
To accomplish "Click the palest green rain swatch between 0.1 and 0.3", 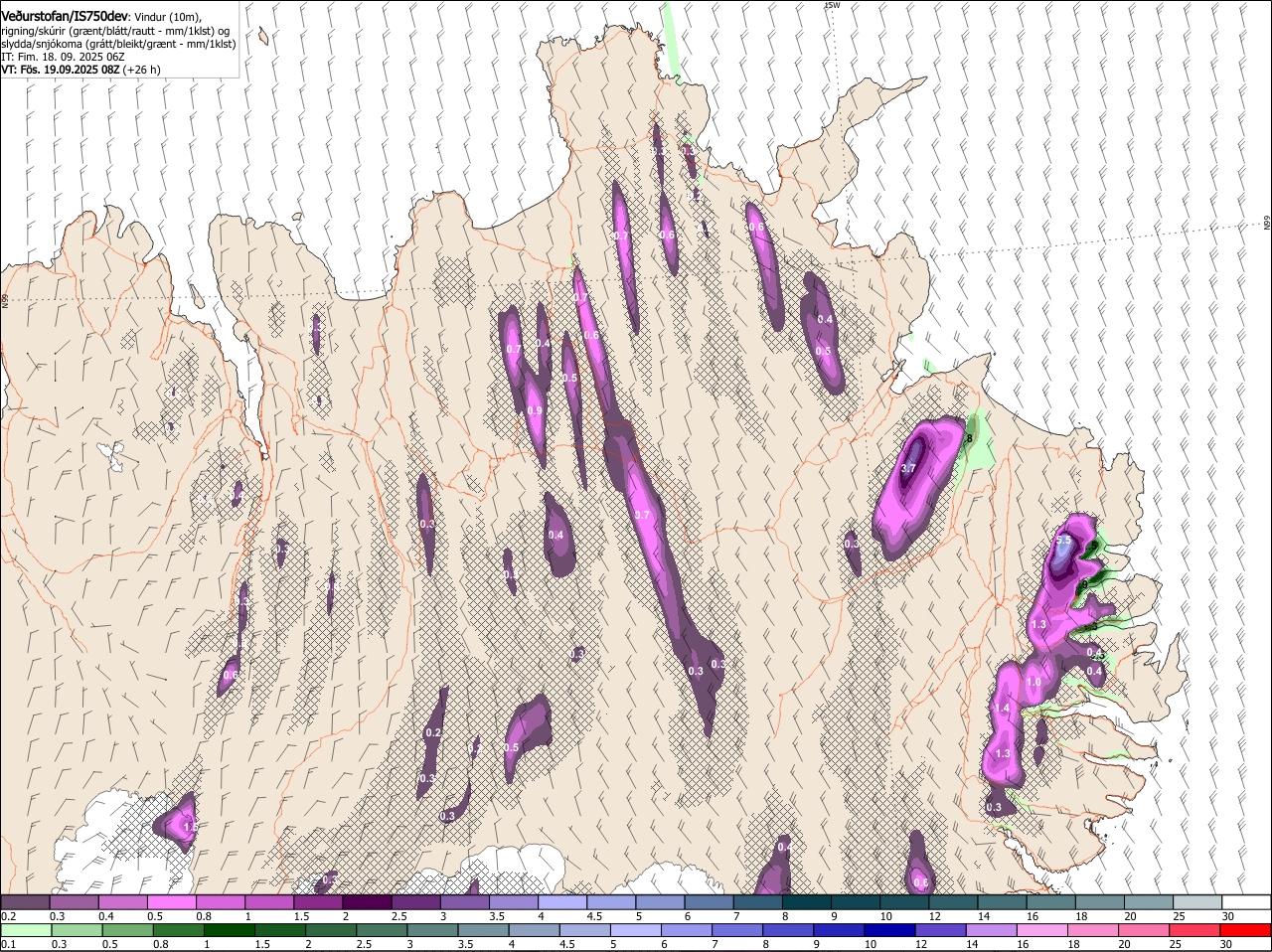I will (x=25, y=930).
